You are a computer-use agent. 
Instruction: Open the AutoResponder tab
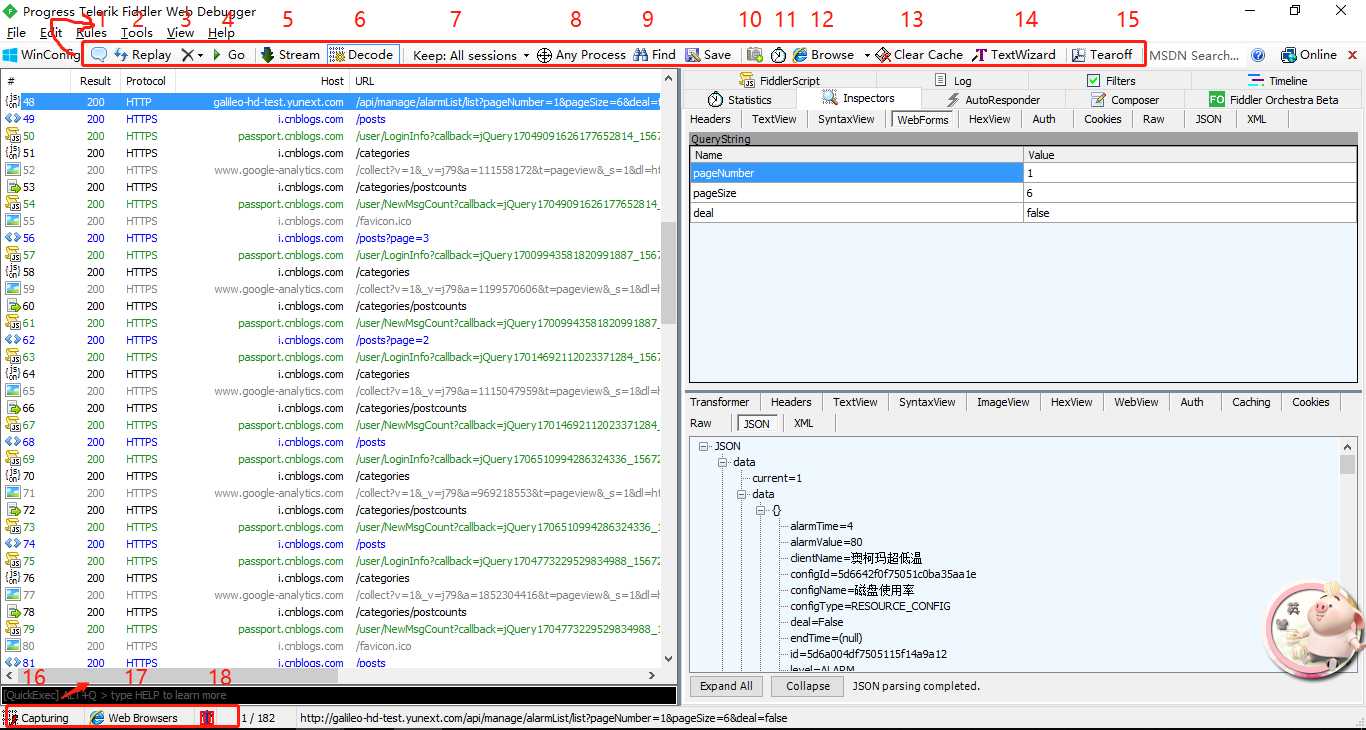(x=992, y=100)
